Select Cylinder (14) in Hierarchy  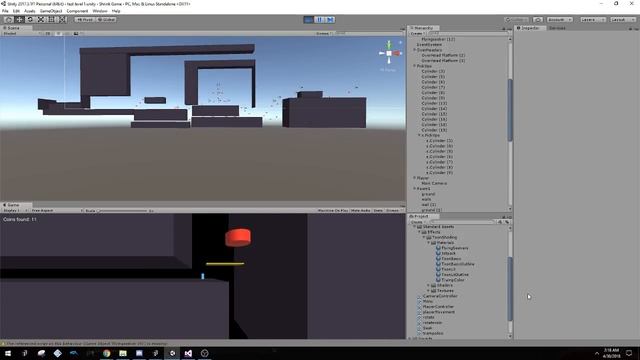(434, 109)
